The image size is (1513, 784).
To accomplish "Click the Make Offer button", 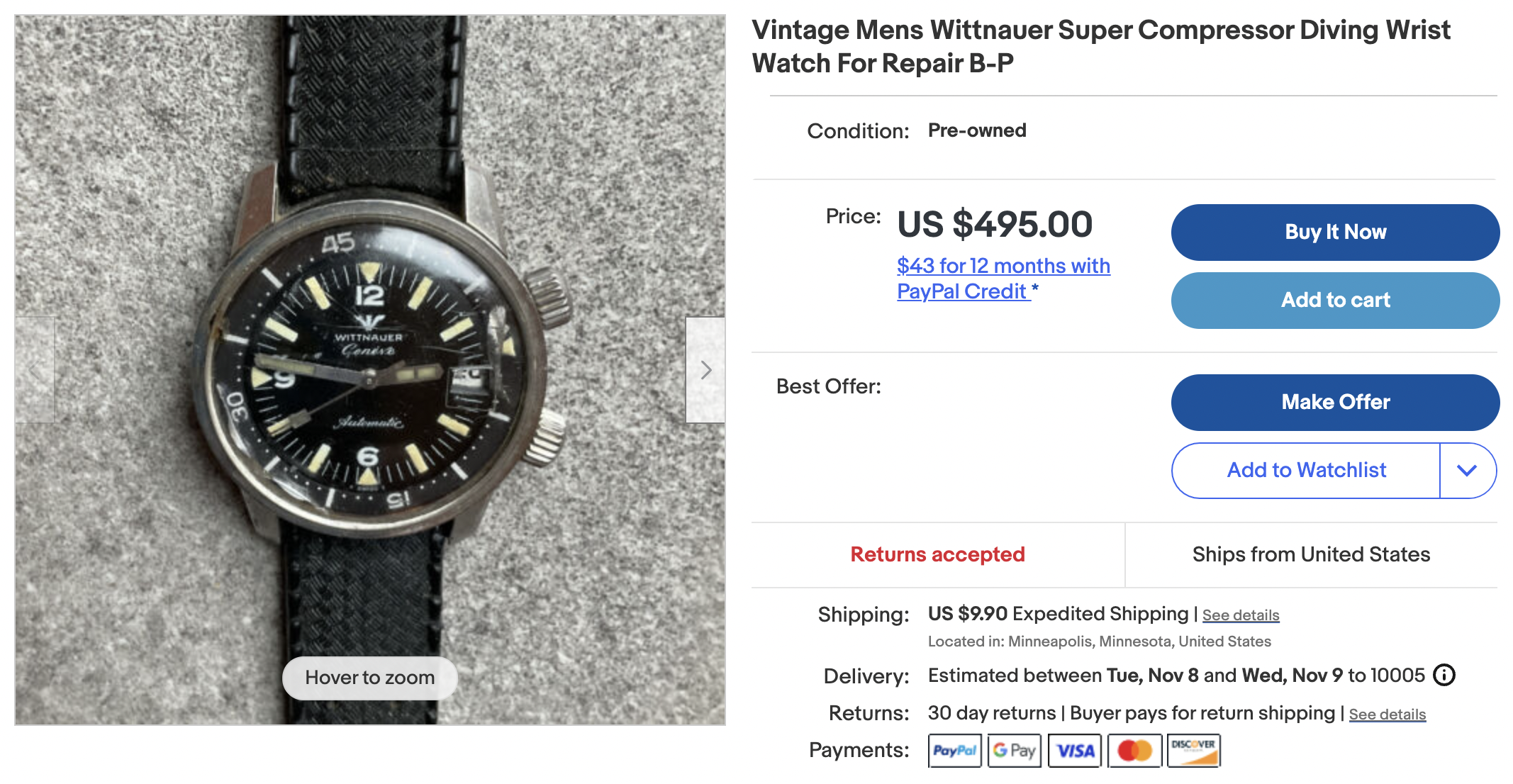I will (x=1335, y=403).
